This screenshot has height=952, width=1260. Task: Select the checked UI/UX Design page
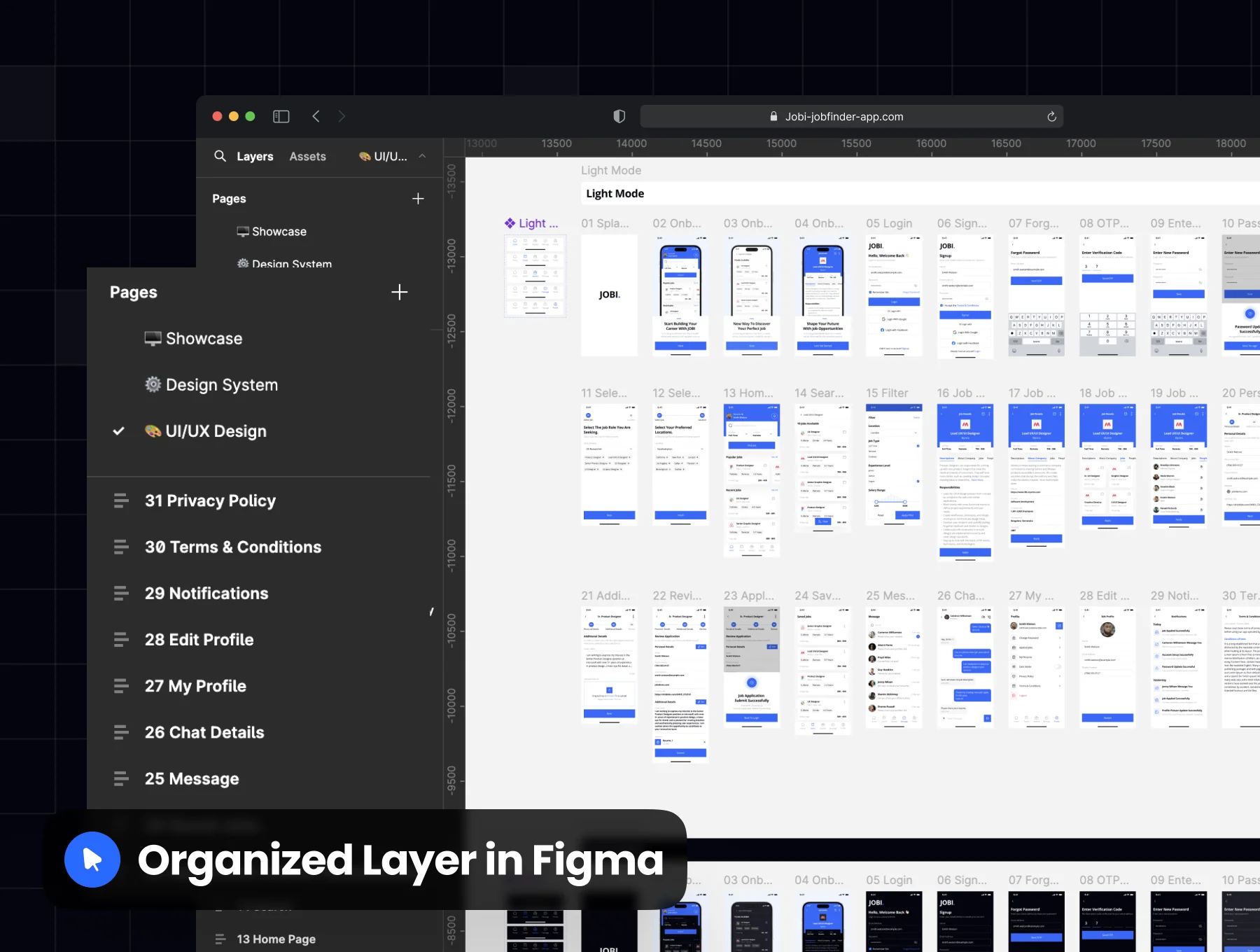(205, 431)
